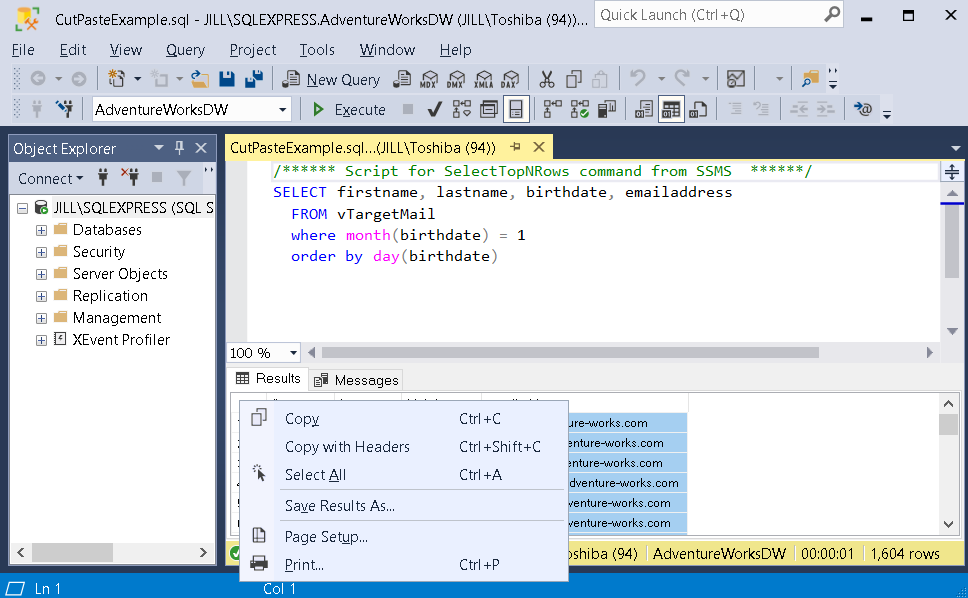The height and width of the screenshot is (598, 968).
Task: Open the 100 % zoom dropdown
Action: click(293, 353)
